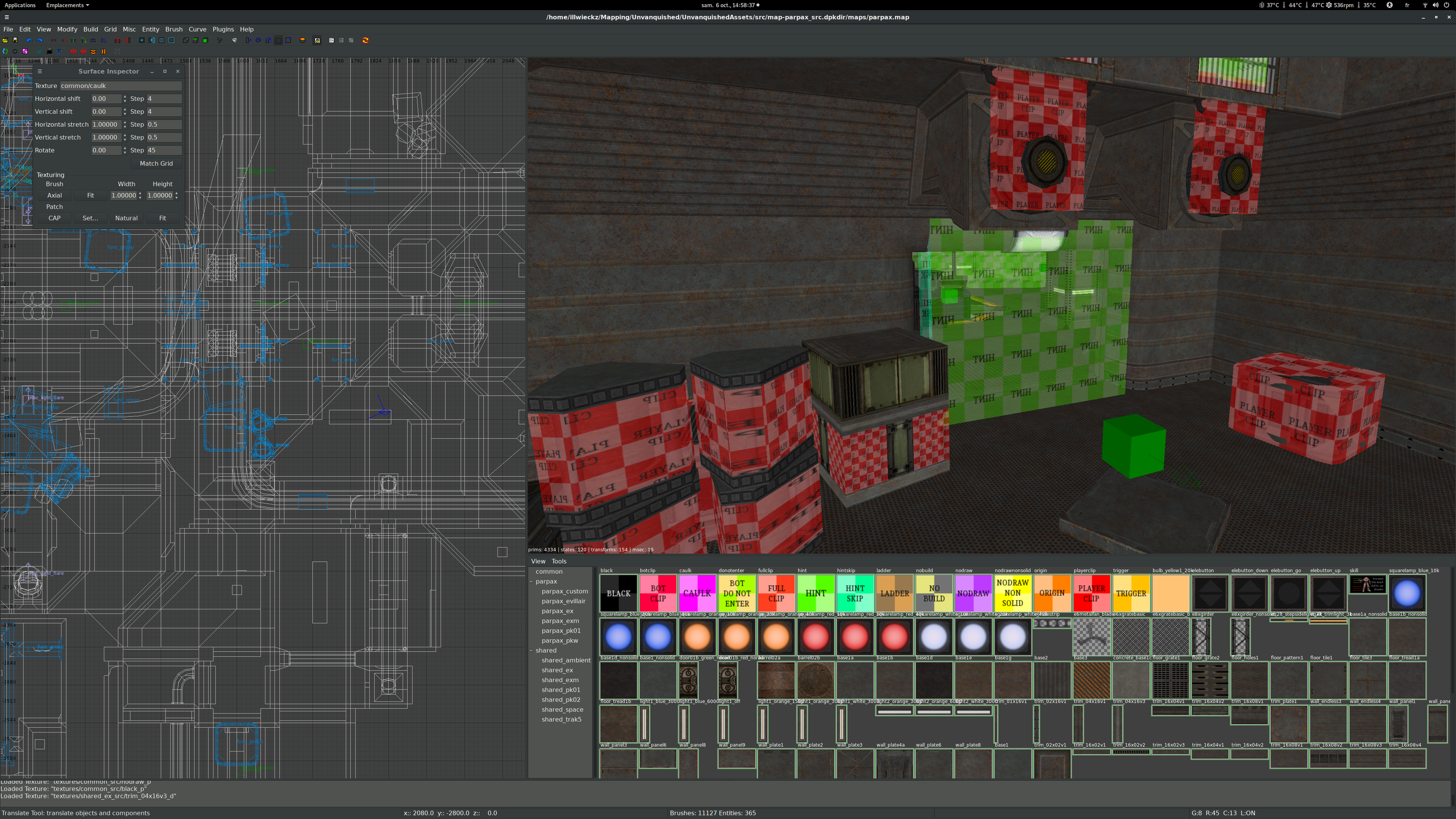Toggle the Resize dashed-square tool

coord(279,40)
